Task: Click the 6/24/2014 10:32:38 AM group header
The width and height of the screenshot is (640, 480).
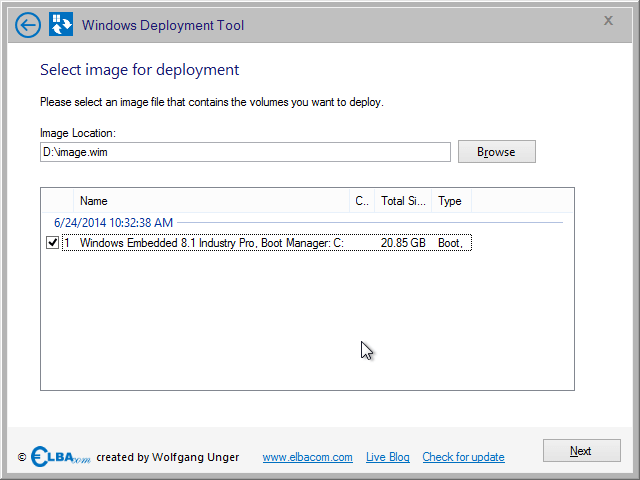Action: [113, 223]
